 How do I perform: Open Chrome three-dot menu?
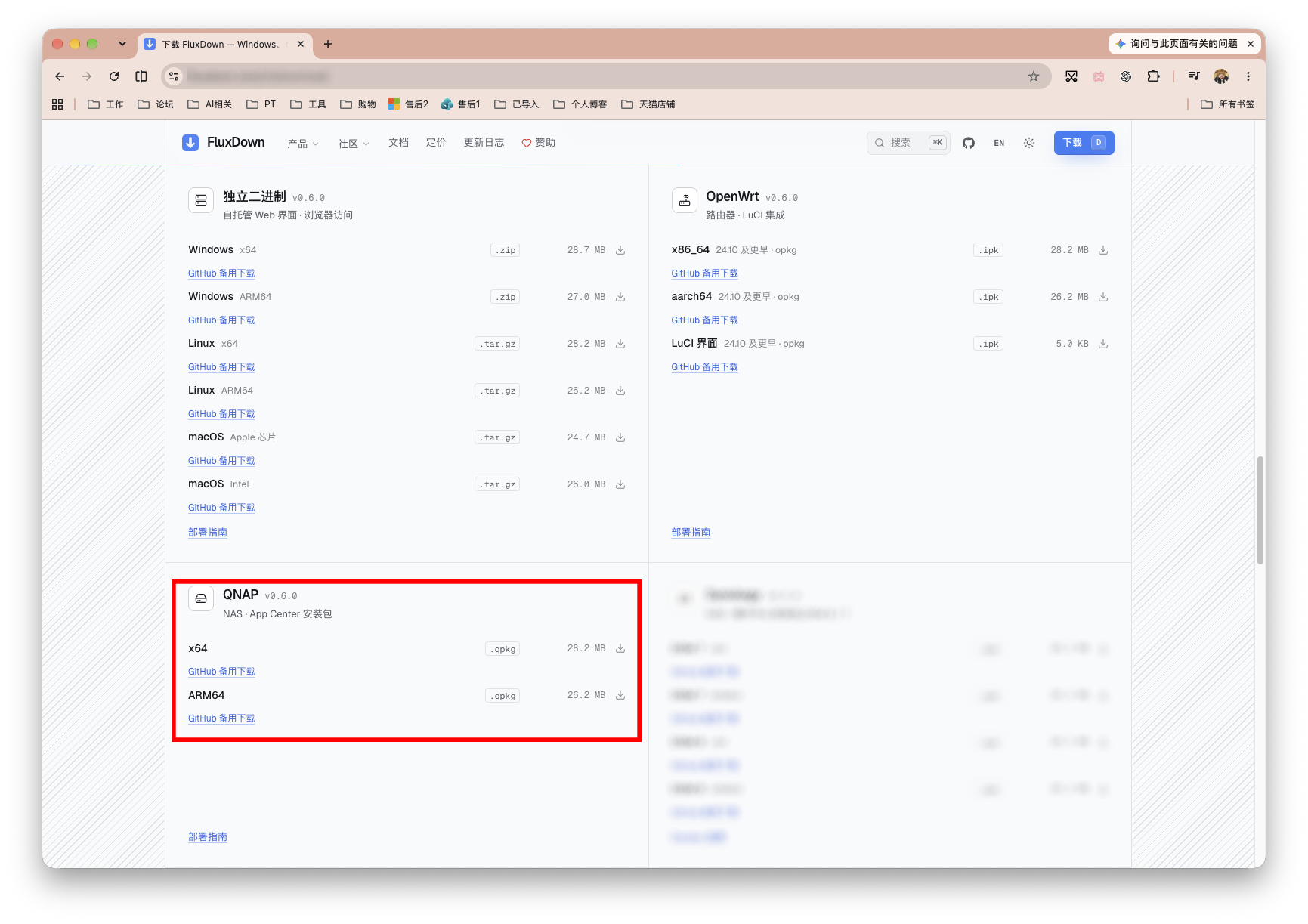(1248, 76)
